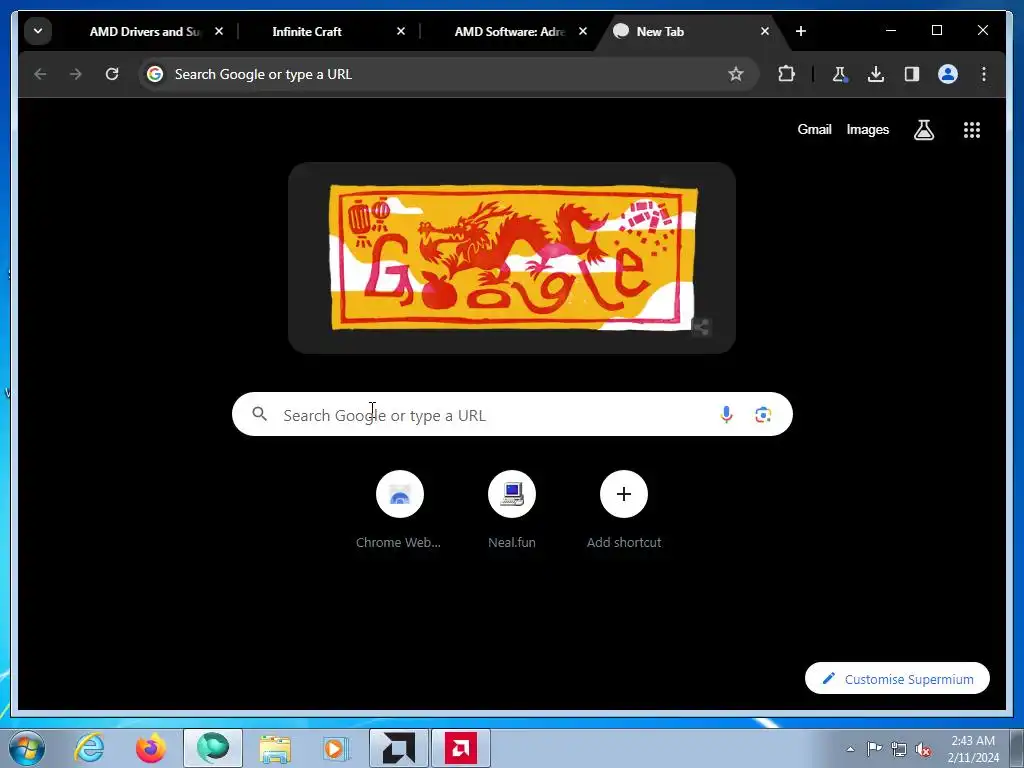Open the profile avatar menu
Viewport: 1024px width, 768px height.
coord(948,74)
